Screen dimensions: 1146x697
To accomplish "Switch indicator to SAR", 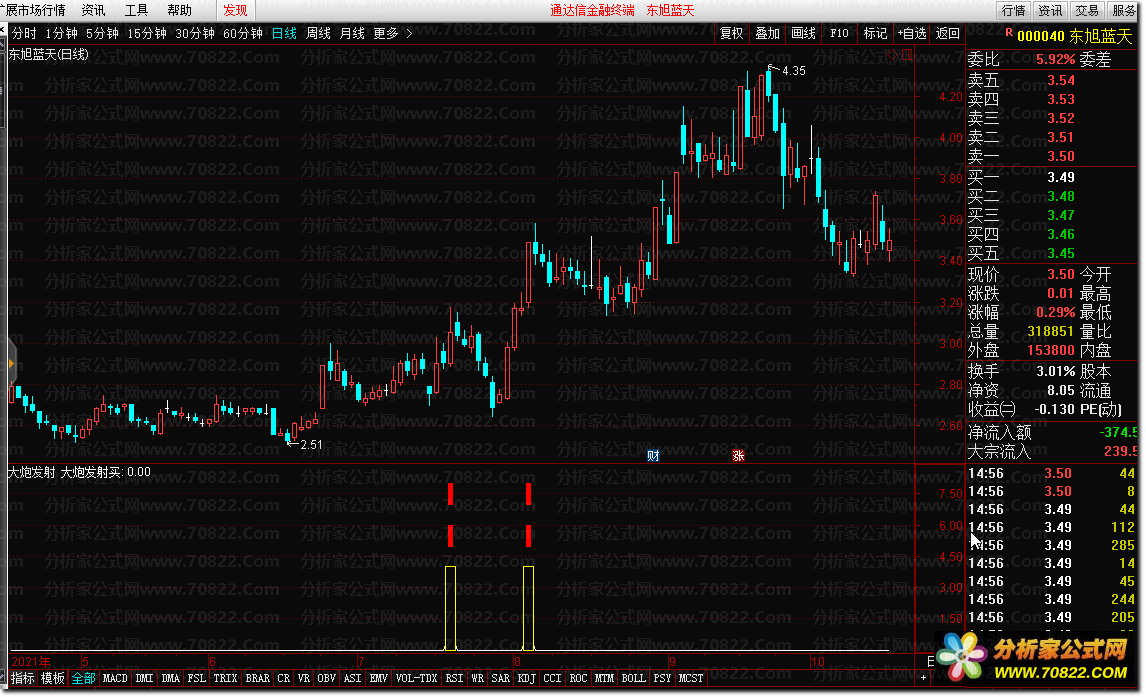I will [501, 678].
